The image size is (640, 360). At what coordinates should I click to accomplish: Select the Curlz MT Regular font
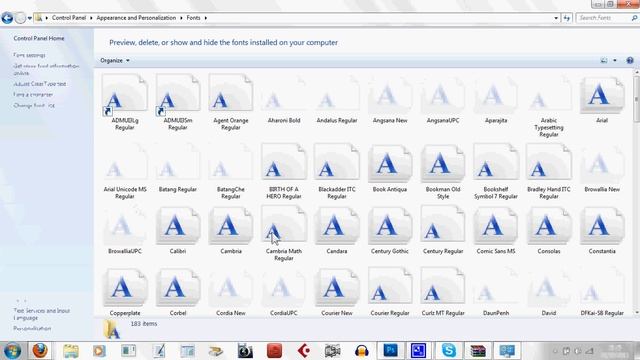click(x=443, y=286)
